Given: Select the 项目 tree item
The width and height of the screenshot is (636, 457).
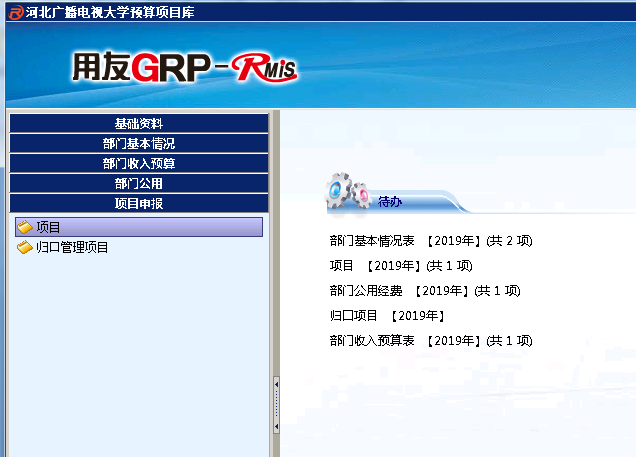Looking at the screenshot, I should pos(49,228).
